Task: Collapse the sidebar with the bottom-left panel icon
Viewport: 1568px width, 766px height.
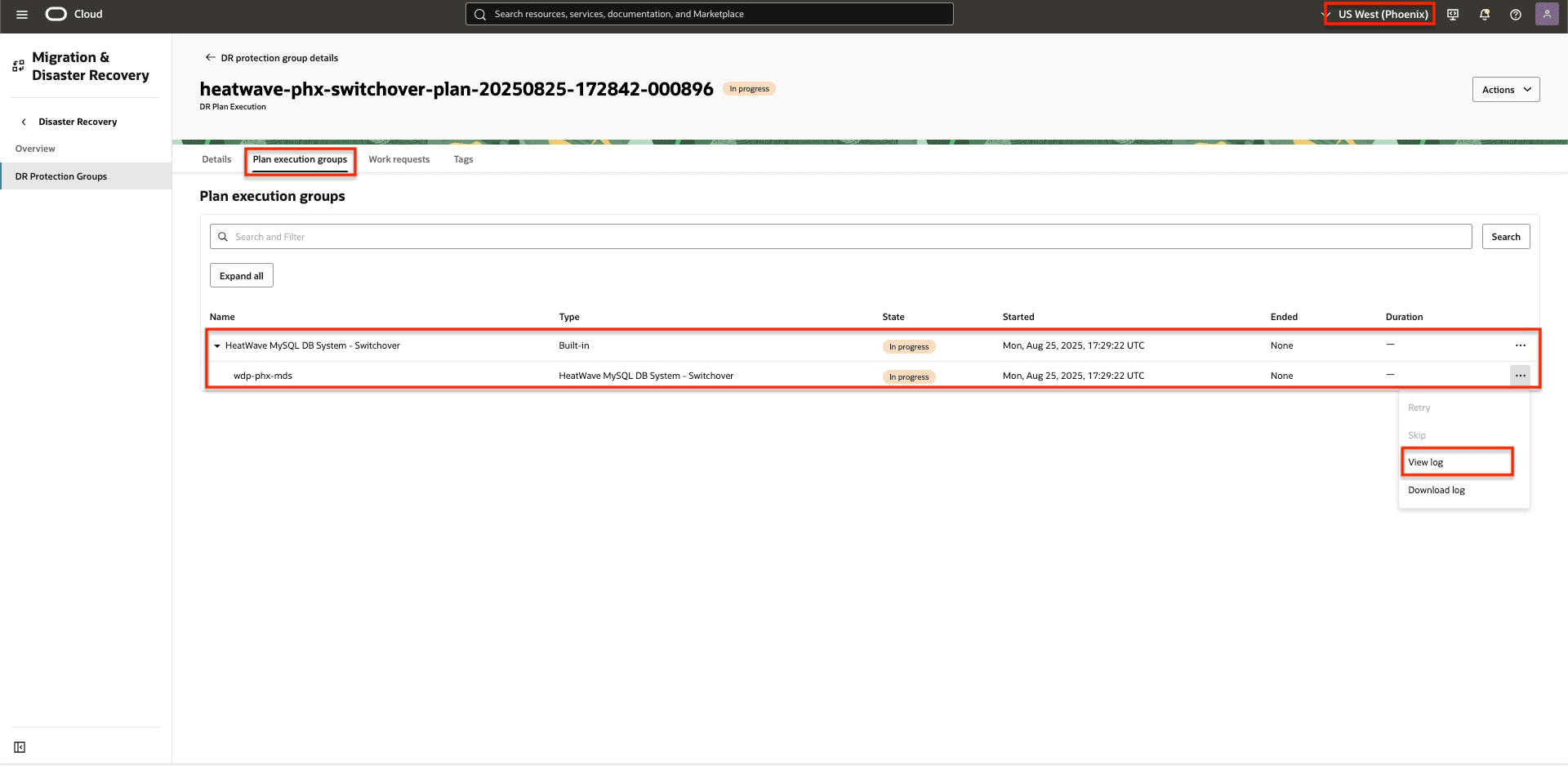Action: click(x=20, y=747)
